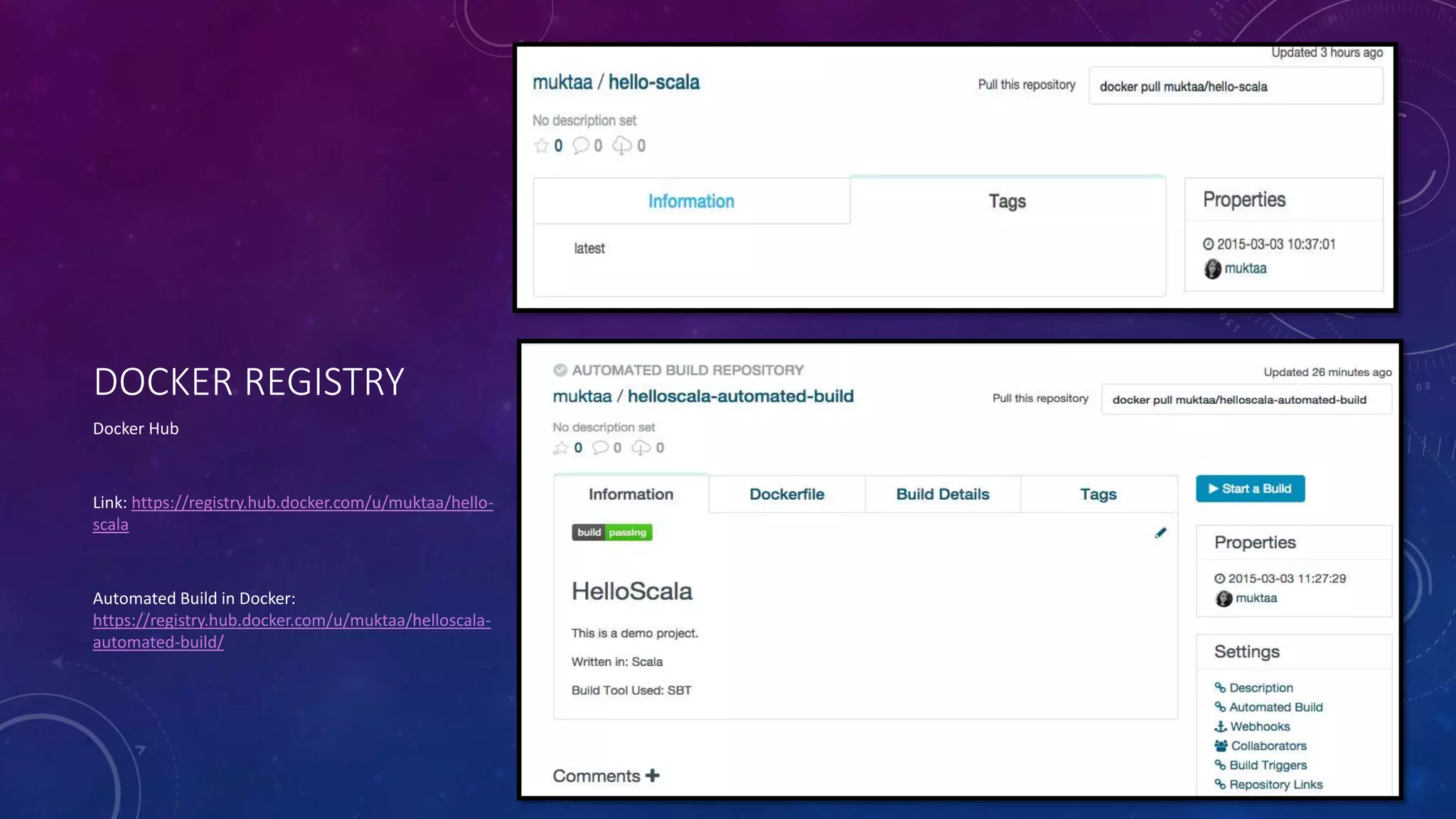Screen dimensions: 1456x819
Task: Click the Comments heading
Action: click(596, 776)
